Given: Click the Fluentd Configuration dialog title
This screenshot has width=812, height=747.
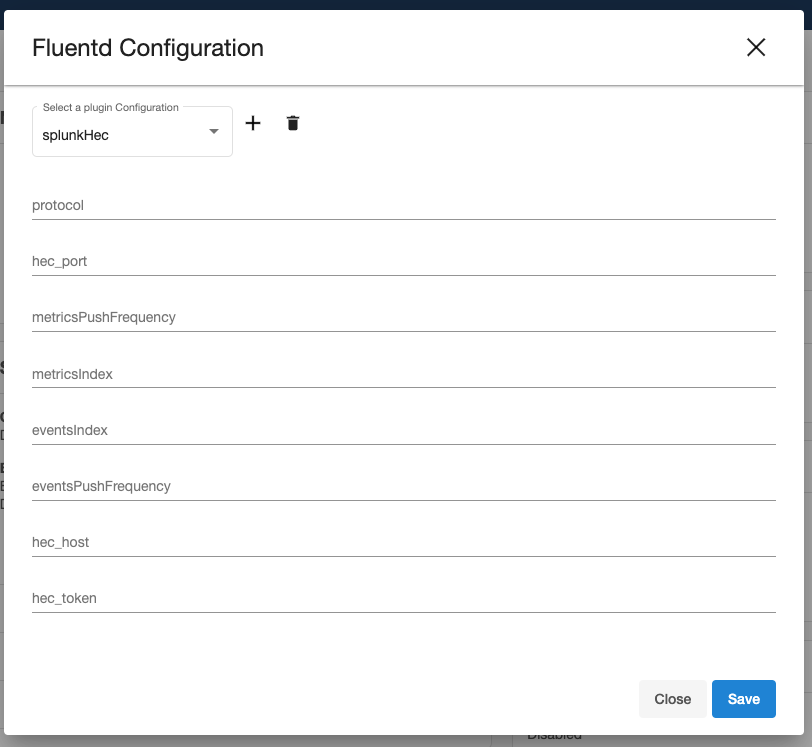Looking at the screenshot, I should pyautogui.click(x=148, y=47).
